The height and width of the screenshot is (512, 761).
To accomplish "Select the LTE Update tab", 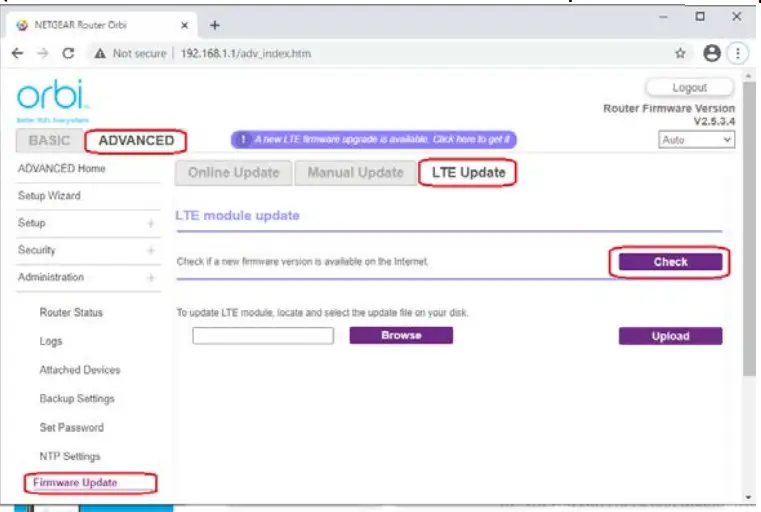I will (468, 173).
